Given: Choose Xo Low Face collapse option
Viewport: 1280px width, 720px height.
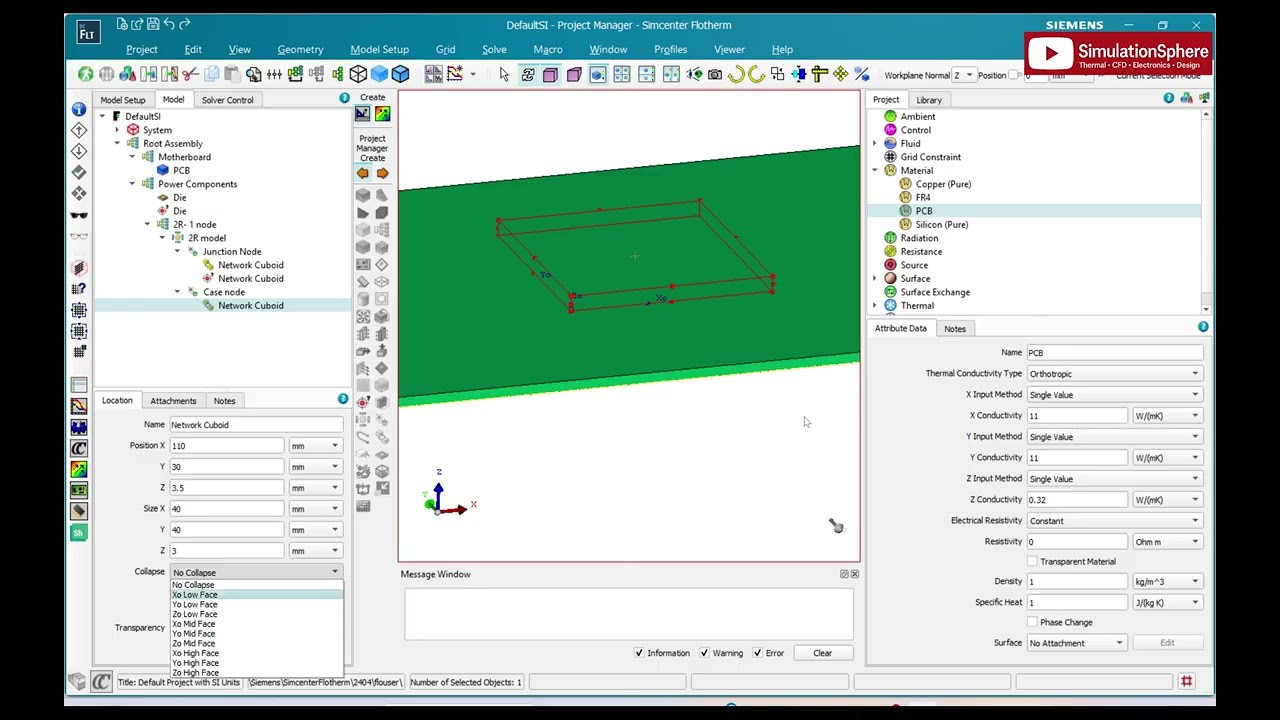Looking at the screenshot, I should [257, 595].
